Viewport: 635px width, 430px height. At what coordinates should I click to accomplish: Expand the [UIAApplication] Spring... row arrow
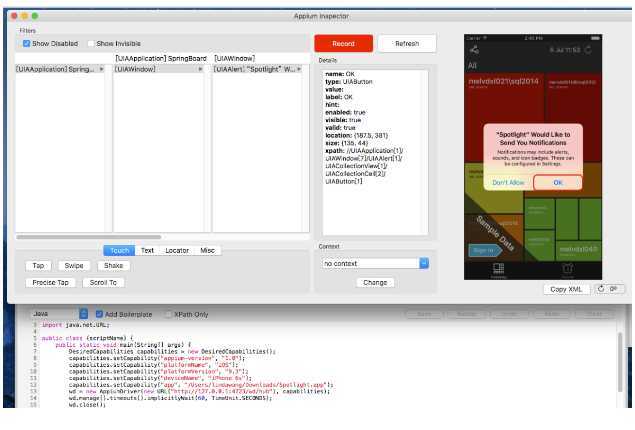(x=102, y=69)
